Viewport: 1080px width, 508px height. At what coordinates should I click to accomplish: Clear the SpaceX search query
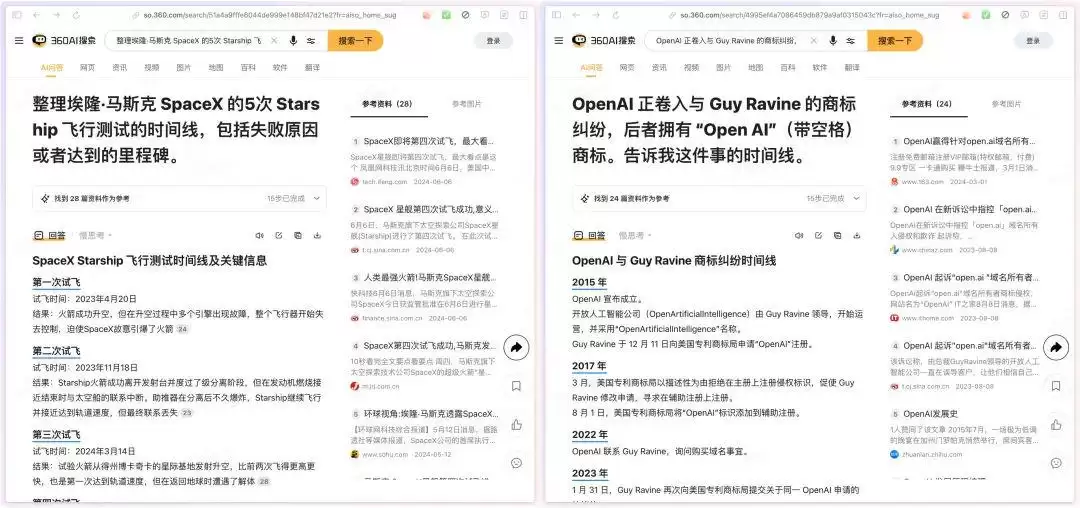coord(273,41)
